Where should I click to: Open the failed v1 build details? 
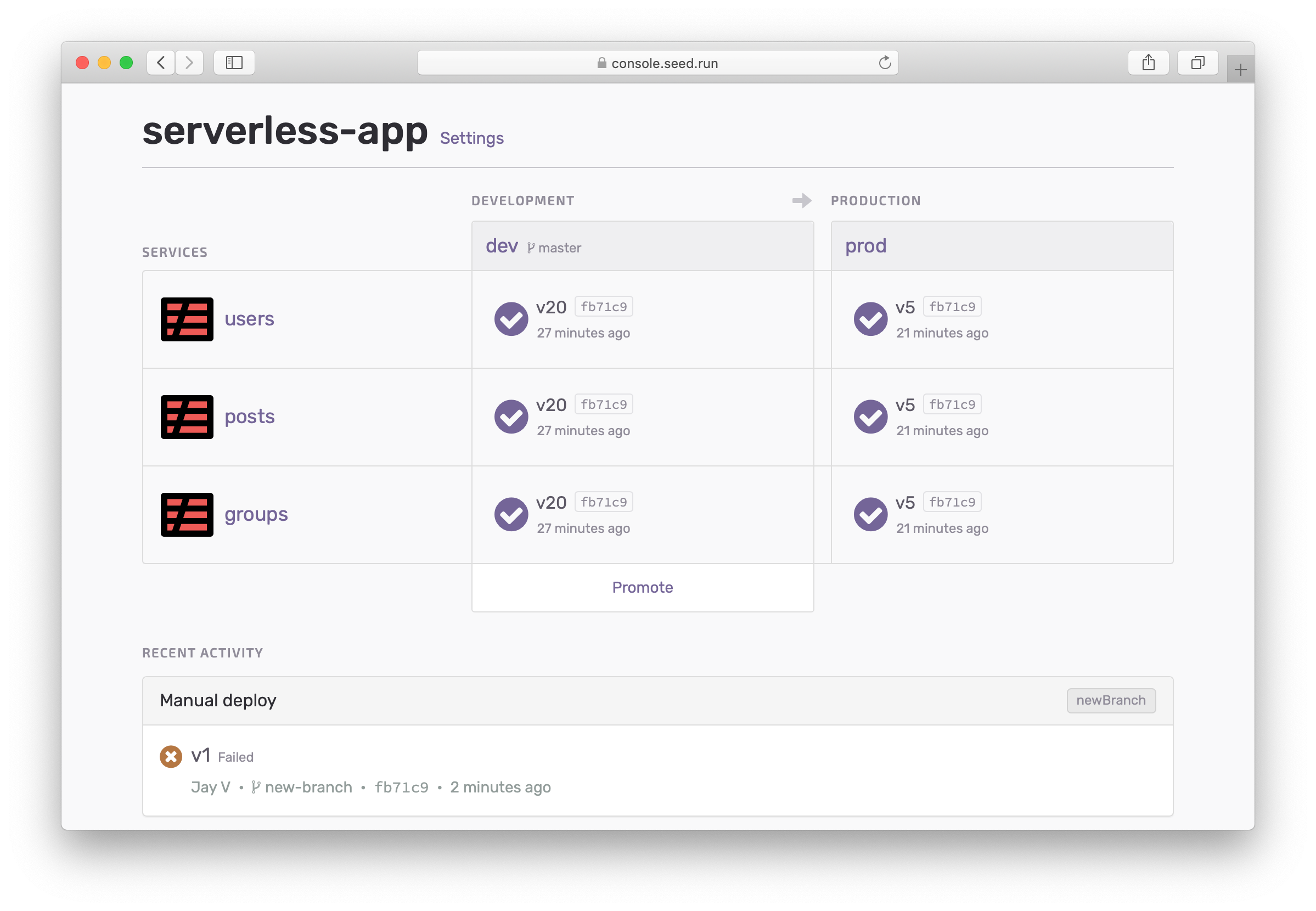point(200,756)
